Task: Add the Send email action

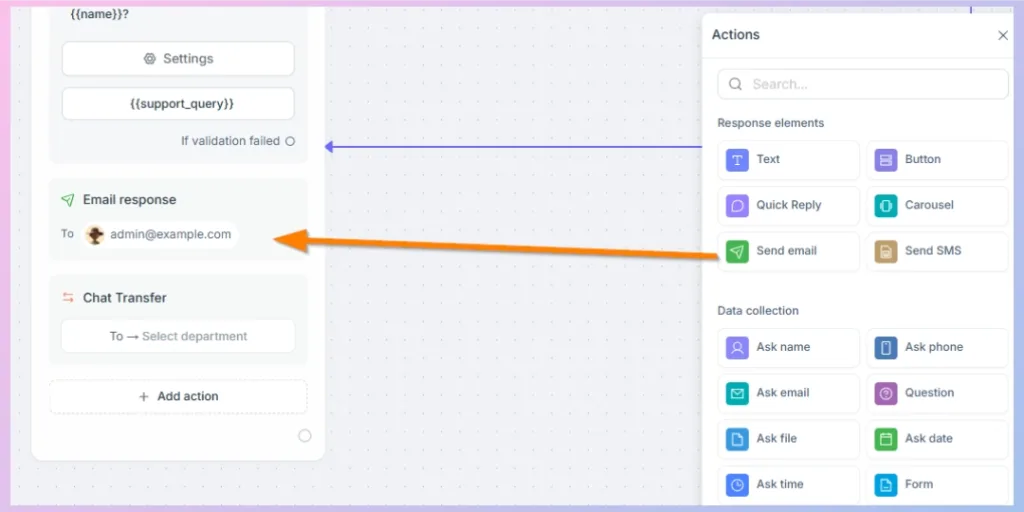Action: pos(788,251)
